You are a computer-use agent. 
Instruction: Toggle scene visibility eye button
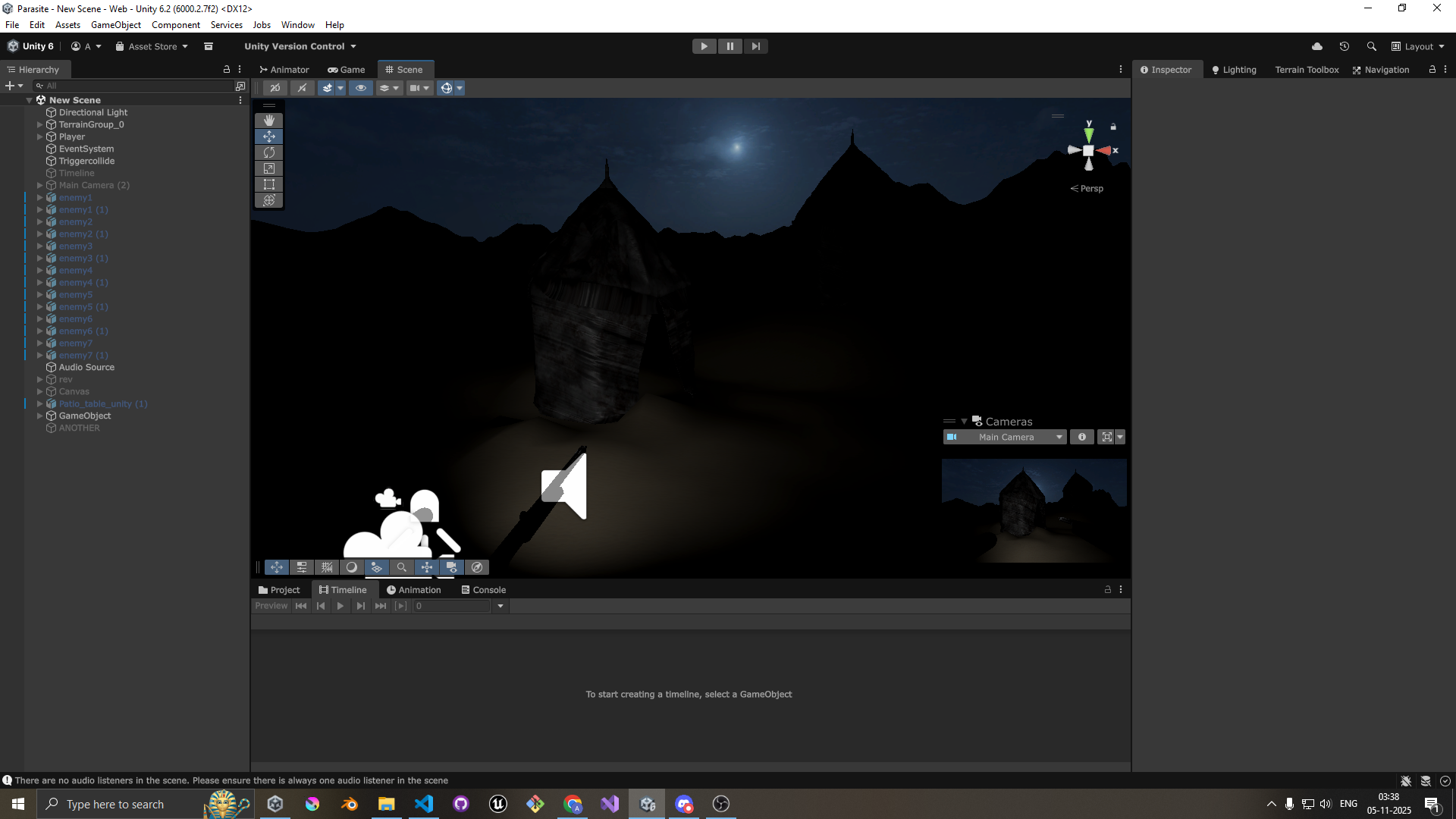361,88
